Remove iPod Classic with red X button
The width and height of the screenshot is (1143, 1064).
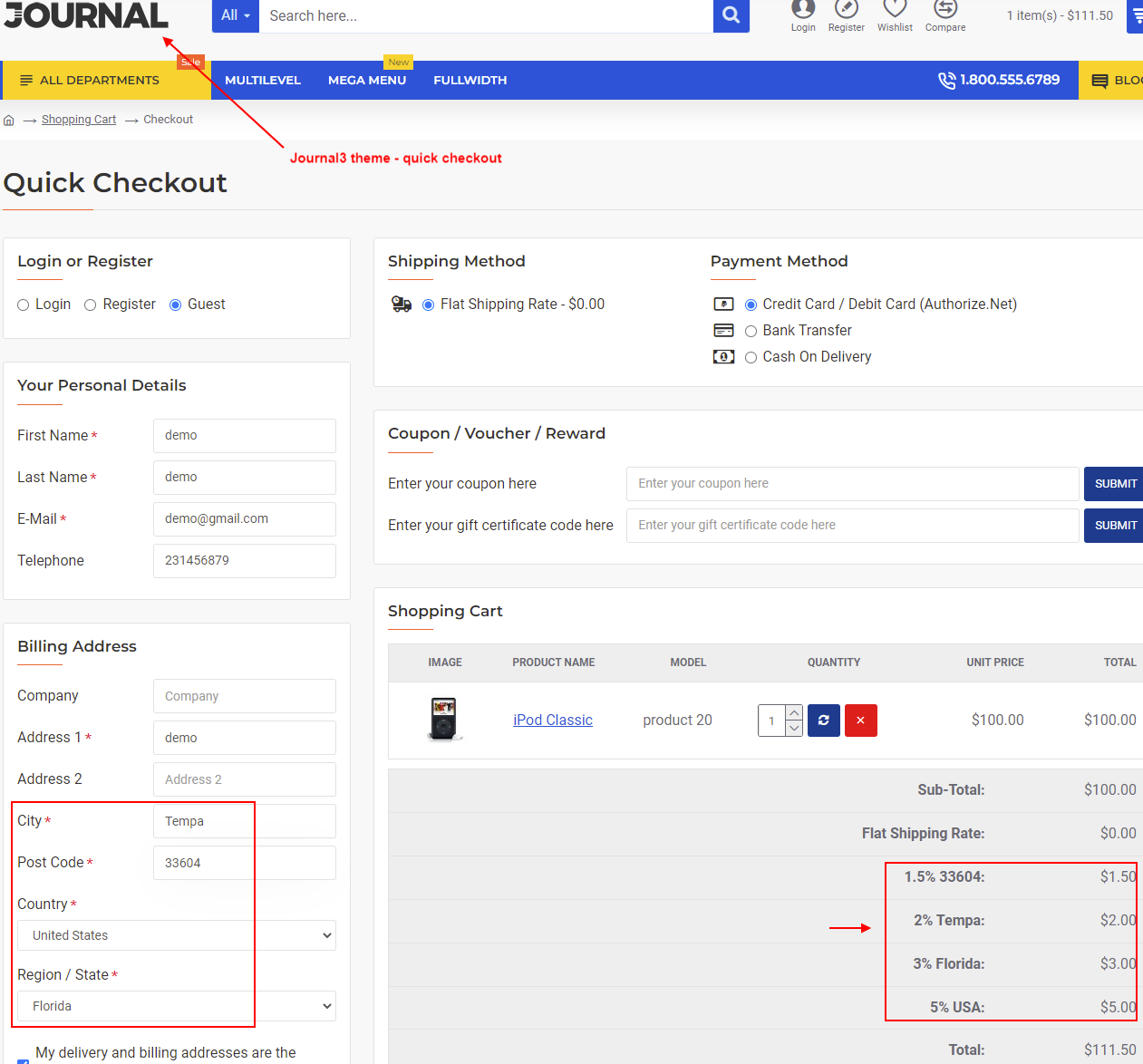(x=860, y=721)
